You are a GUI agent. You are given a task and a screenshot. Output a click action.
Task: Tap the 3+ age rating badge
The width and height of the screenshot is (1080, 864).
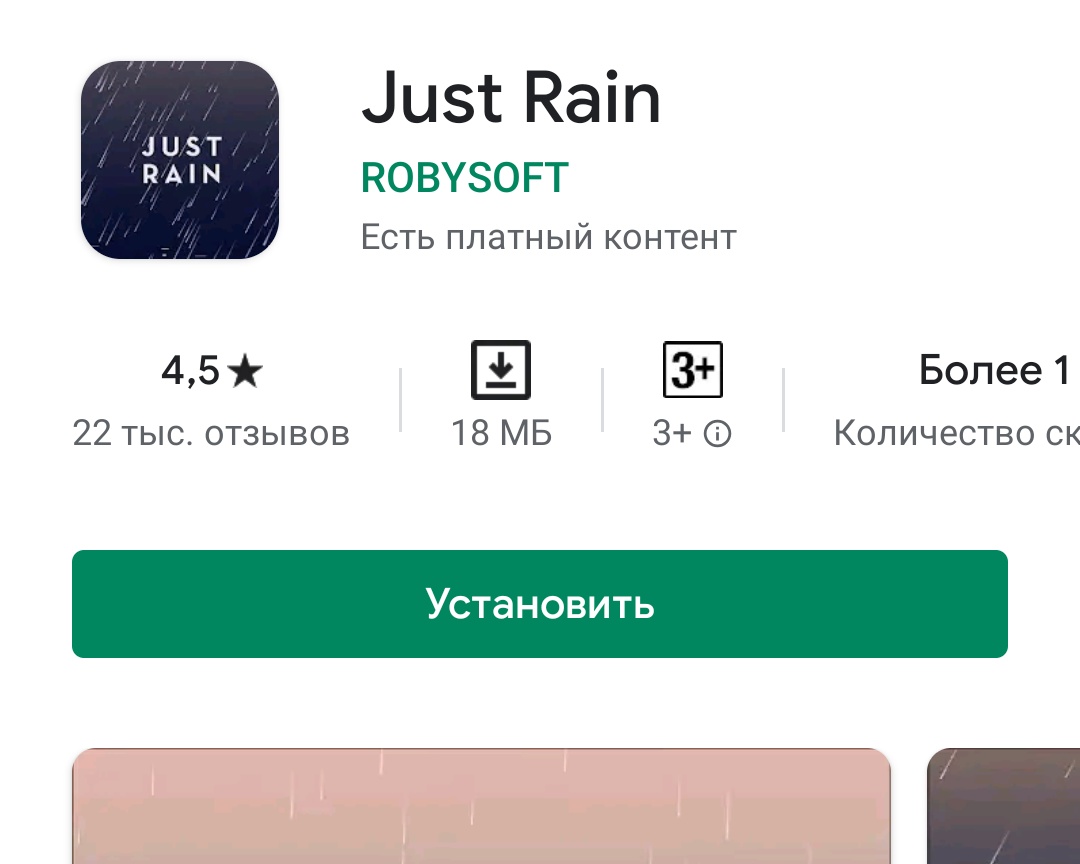[692, 369]
